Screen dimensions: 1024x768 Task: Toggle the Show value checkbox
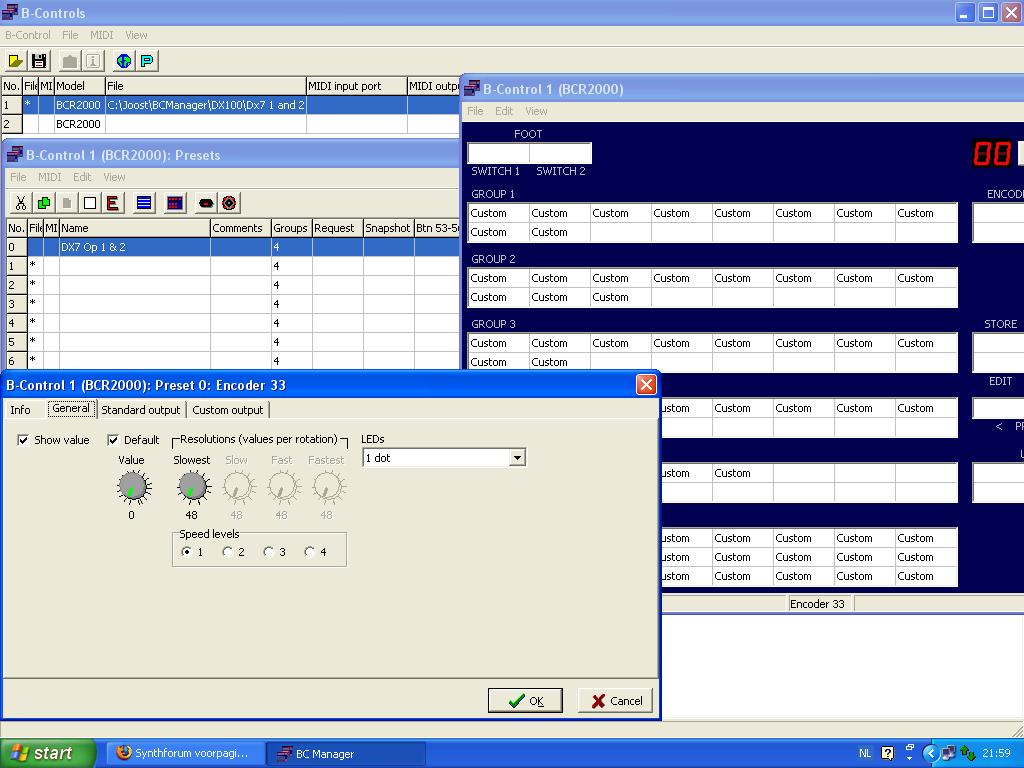pyautogui.click(x=23, y=440)
